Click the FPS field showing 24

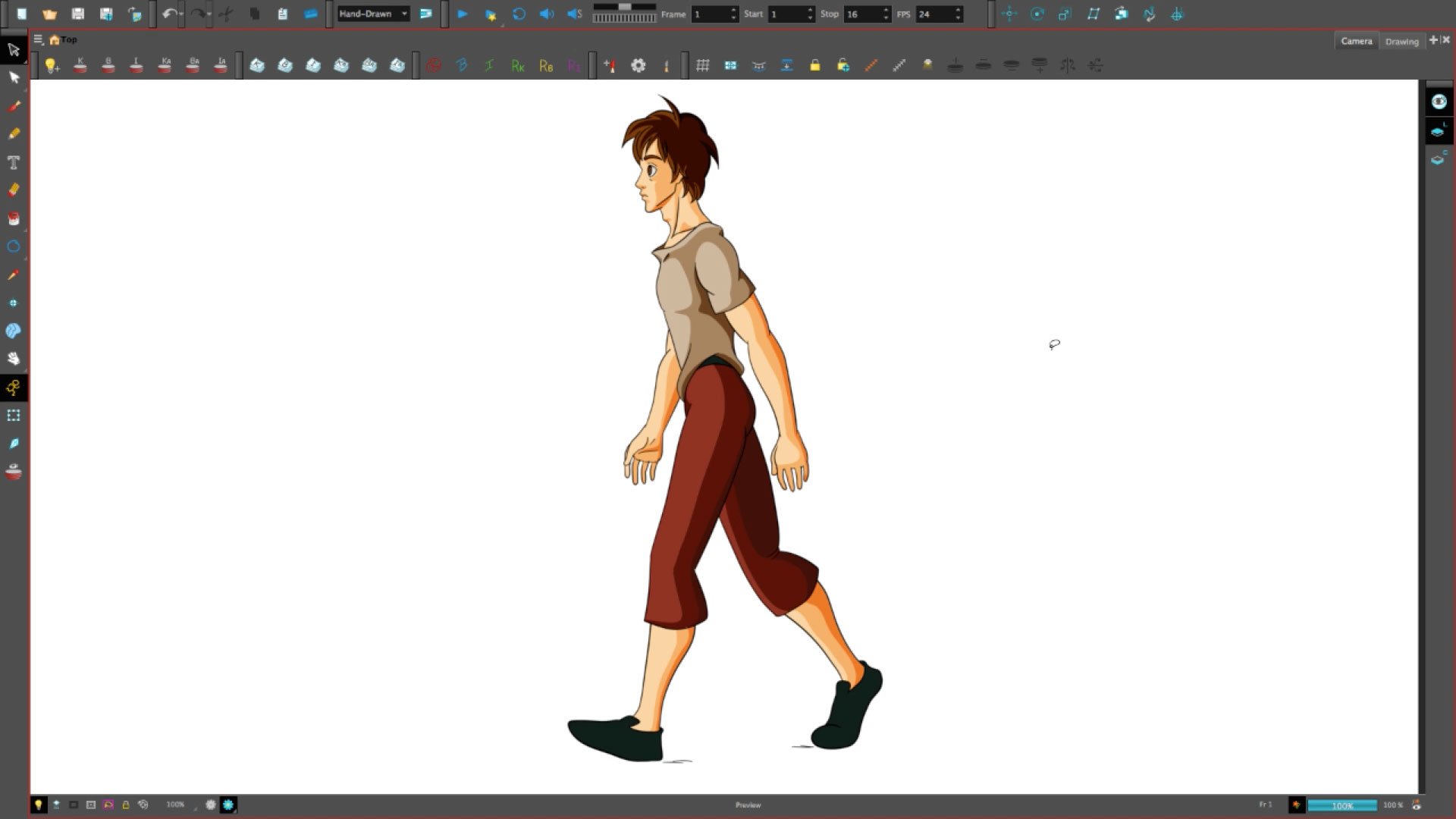click(935, 14)
